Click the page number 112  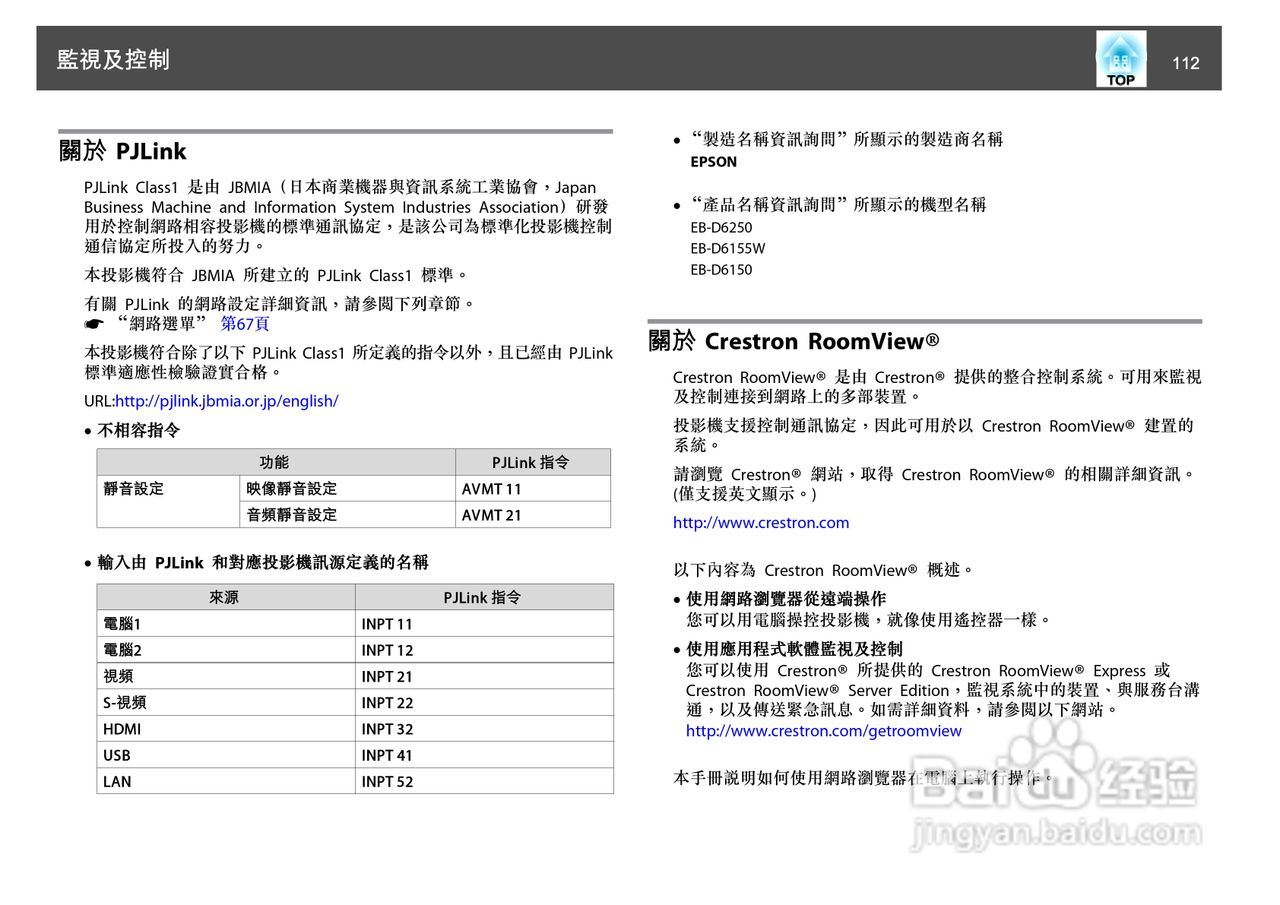tap(1185, 63)
